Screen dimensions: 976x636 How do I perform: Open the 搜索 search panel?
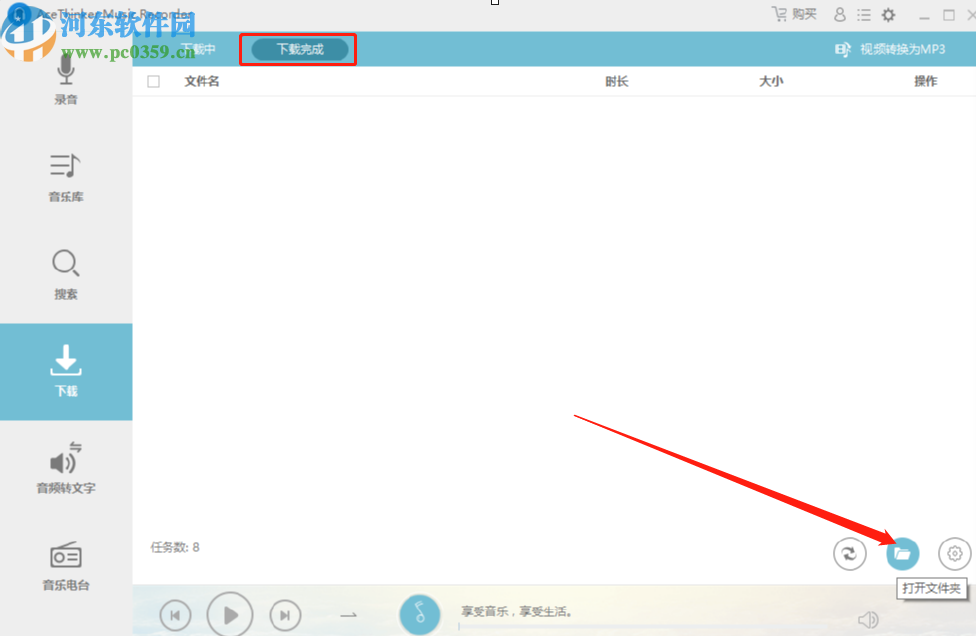tap(65, 275)
